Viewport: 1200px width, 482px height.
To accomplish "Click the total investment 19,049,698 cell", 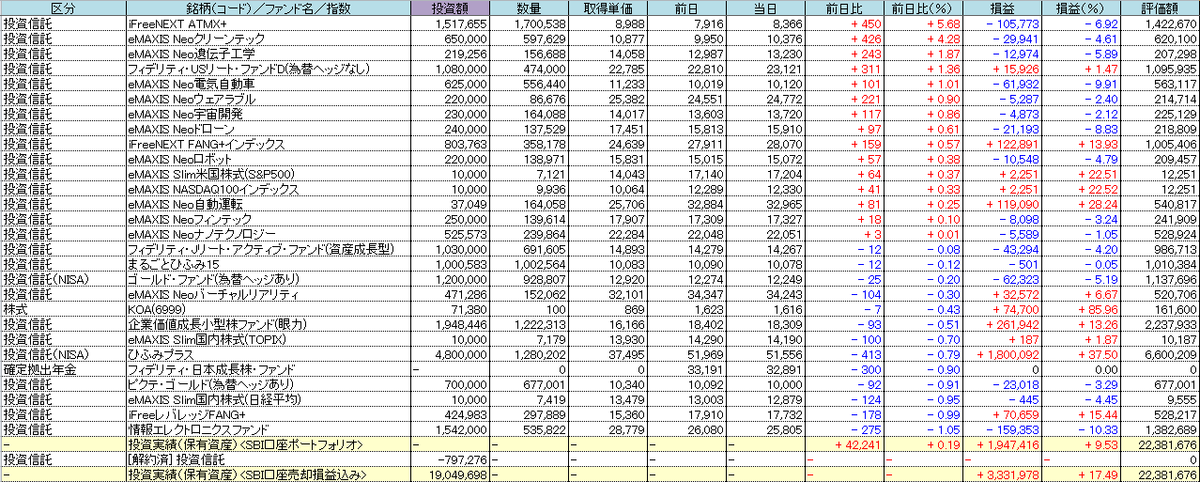I will tap(450, 474).
